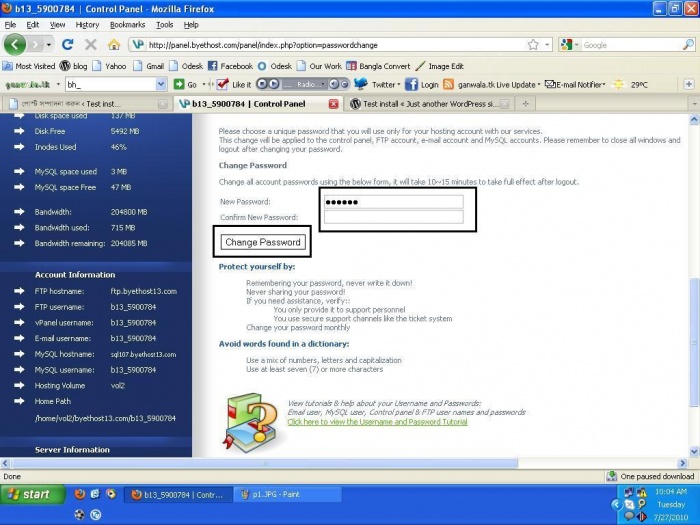
Task: Click the toolbar Facebook Login icon
Action: pos(411,84)
